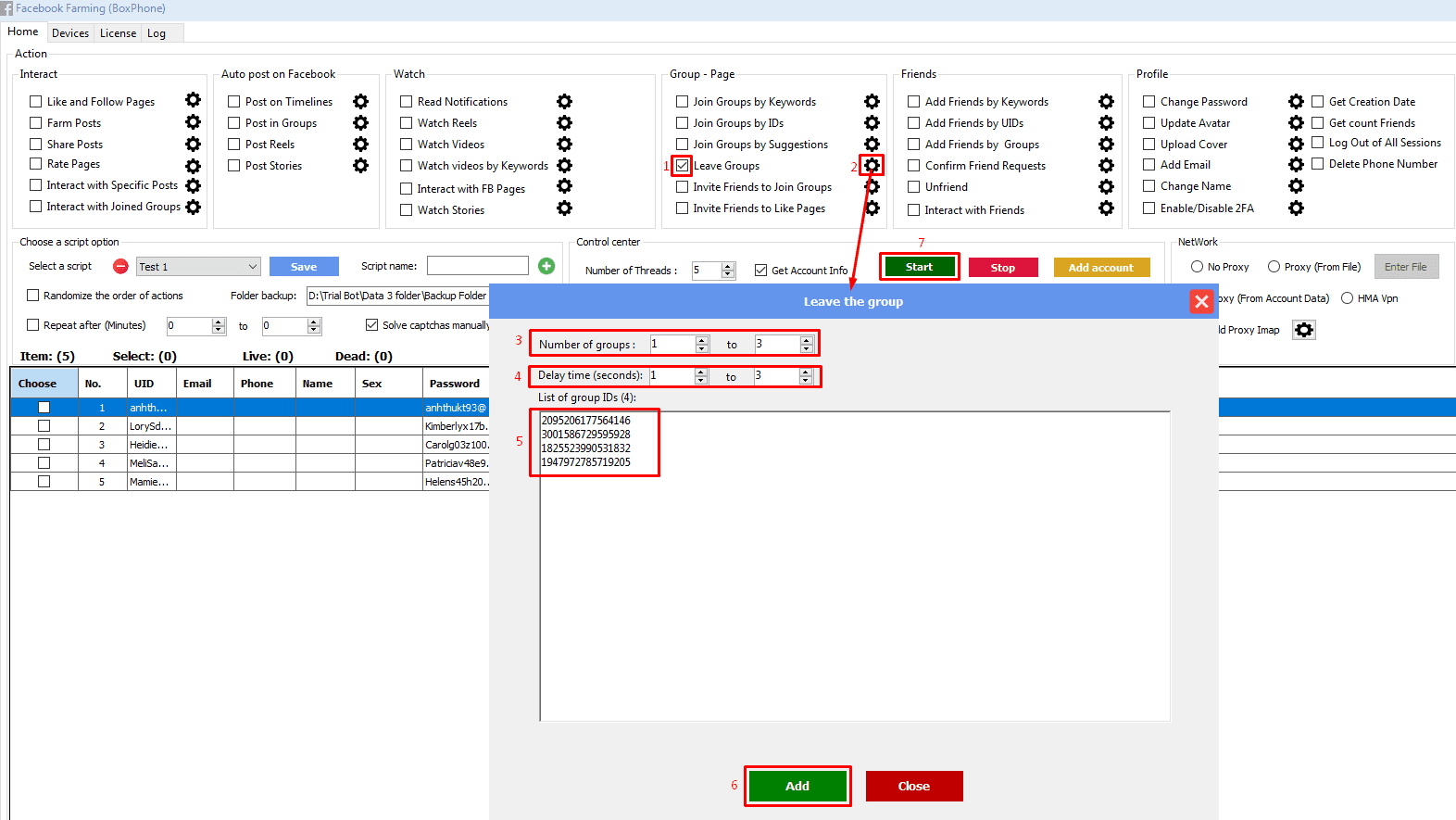Switch to the License tab
The image size is (1456, 820).
click(118, 32)
